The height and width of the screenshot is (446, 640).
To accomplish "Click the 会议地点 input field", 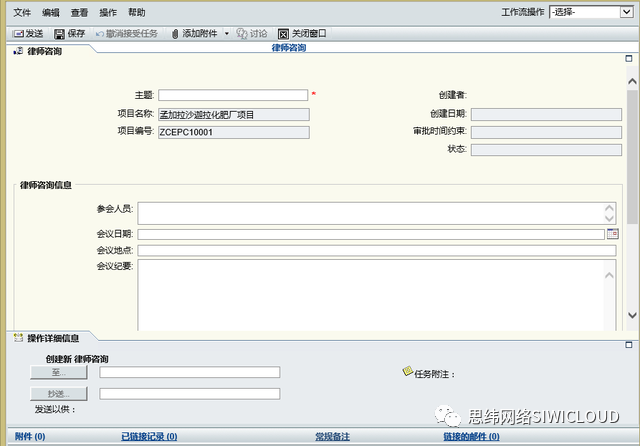I will (x=377, y=251).
